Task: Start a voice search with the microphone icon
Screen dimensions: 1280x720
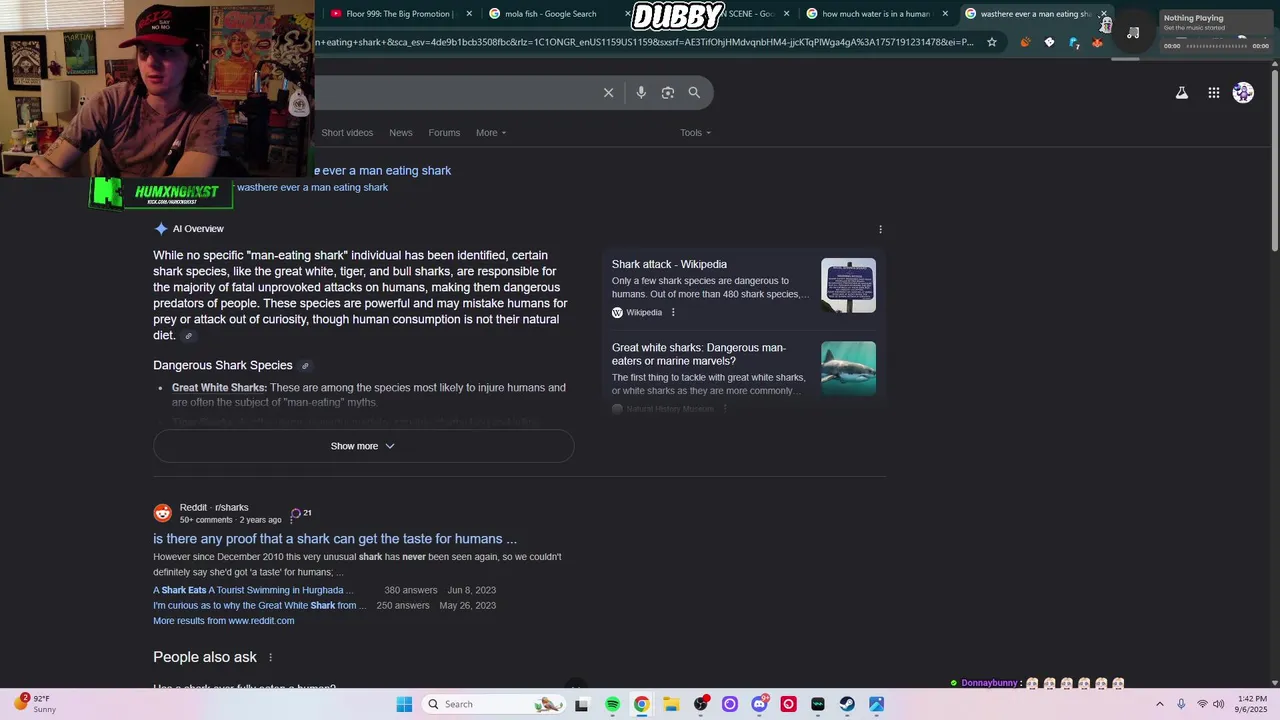Action: (x=641, y=93)
